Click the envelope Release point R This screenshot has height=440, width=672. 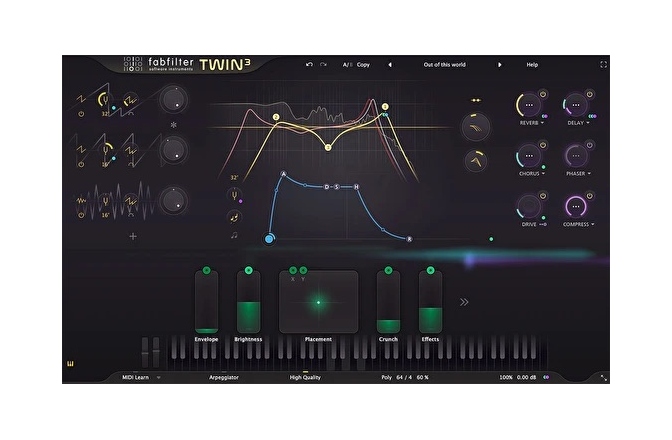(x=409, y=239)
